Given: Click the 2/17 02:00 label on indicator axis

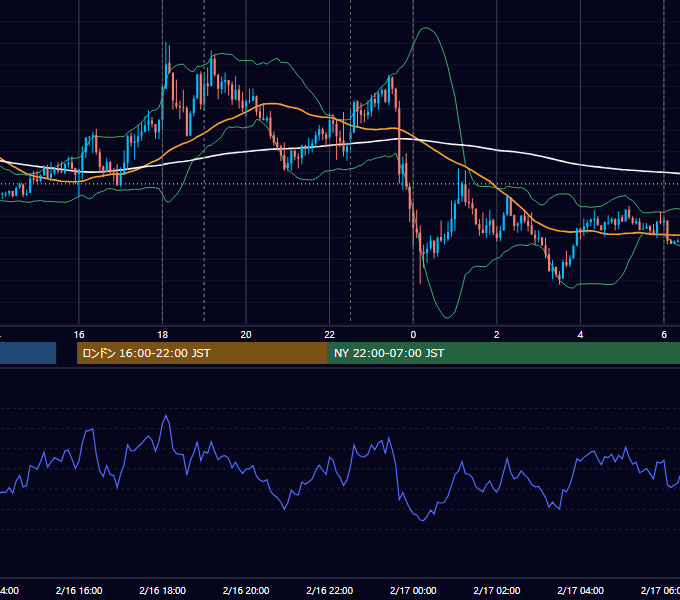Looking at the screenshot, I should (x=497, y=590).
